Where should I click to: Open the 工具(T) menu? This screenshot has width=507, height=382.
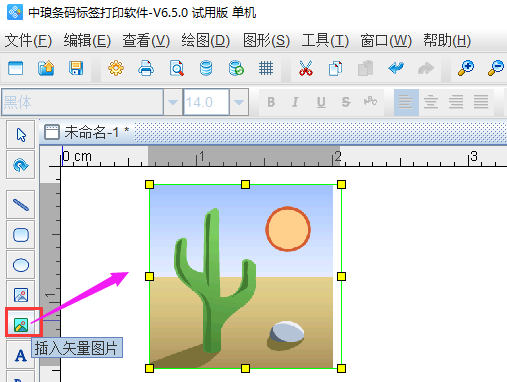click(325, 41)
